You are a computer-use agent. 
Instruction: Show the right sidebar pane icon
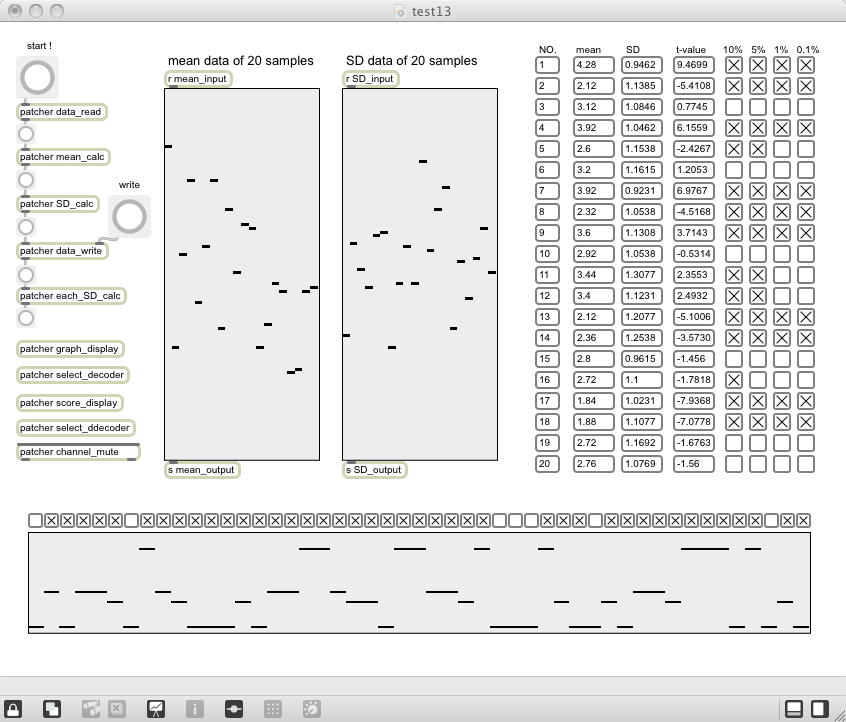pos(820,709)
